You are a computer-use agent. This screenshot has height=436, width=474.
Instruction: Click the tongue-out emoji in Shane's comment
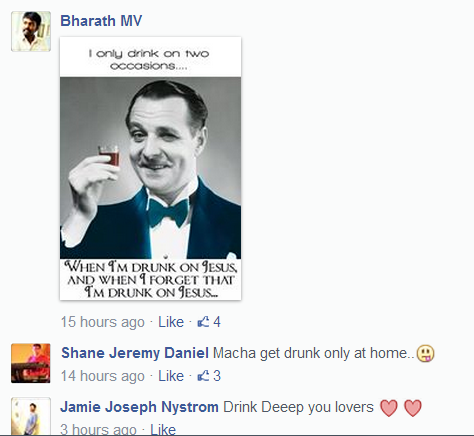click(426, 353)
